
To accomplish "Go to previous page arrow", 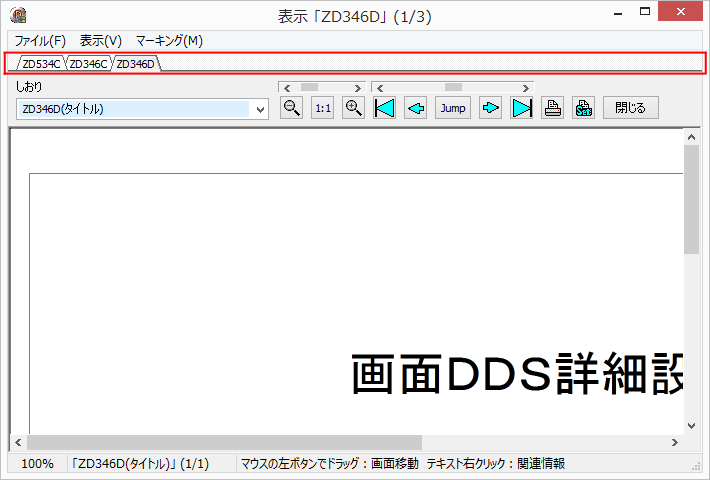I will tap(415, 108).
